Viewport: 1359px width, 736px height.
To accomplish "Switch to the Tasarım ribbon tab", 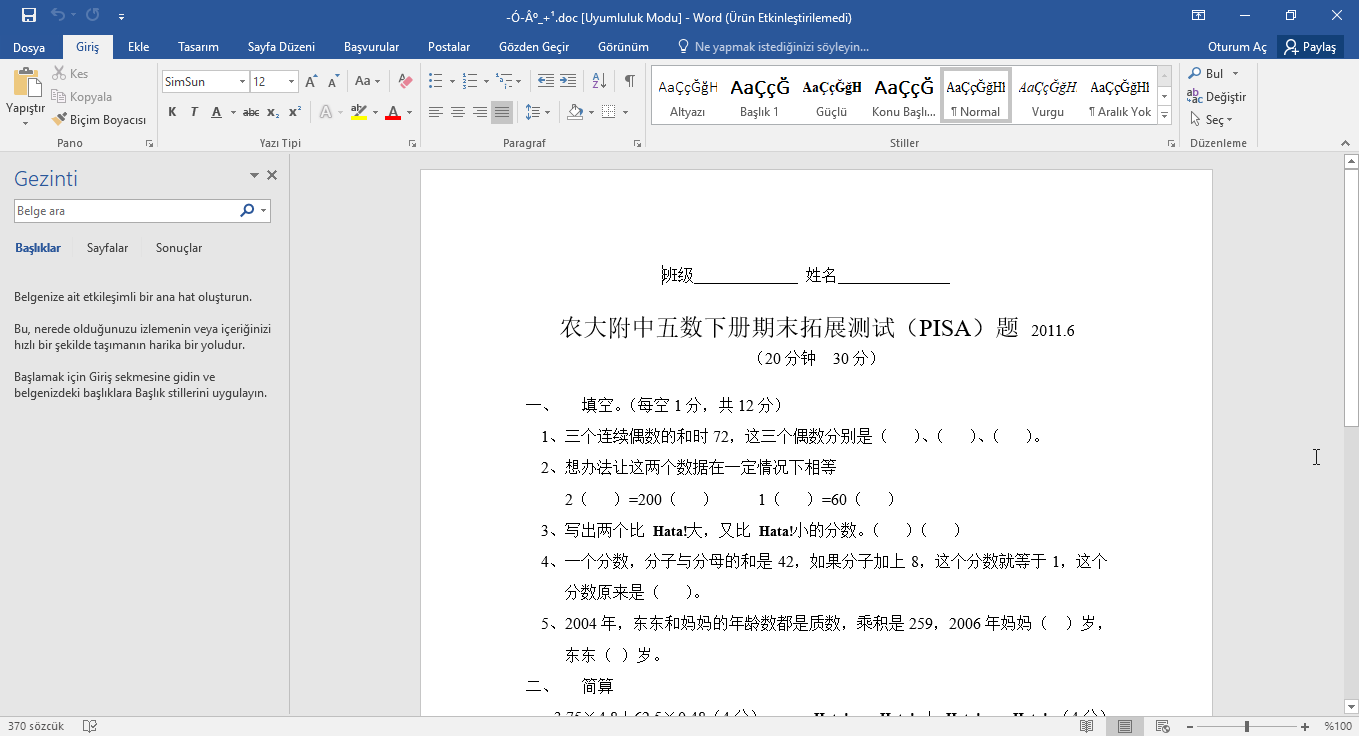I will click(198, 47).
